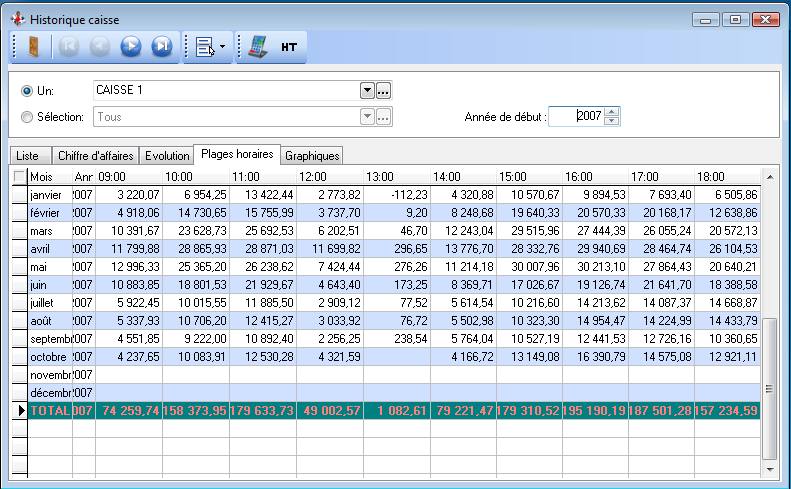791x489 pixels.
Task: Toggle the HT tax display button
Action: (x=288, y=46)
